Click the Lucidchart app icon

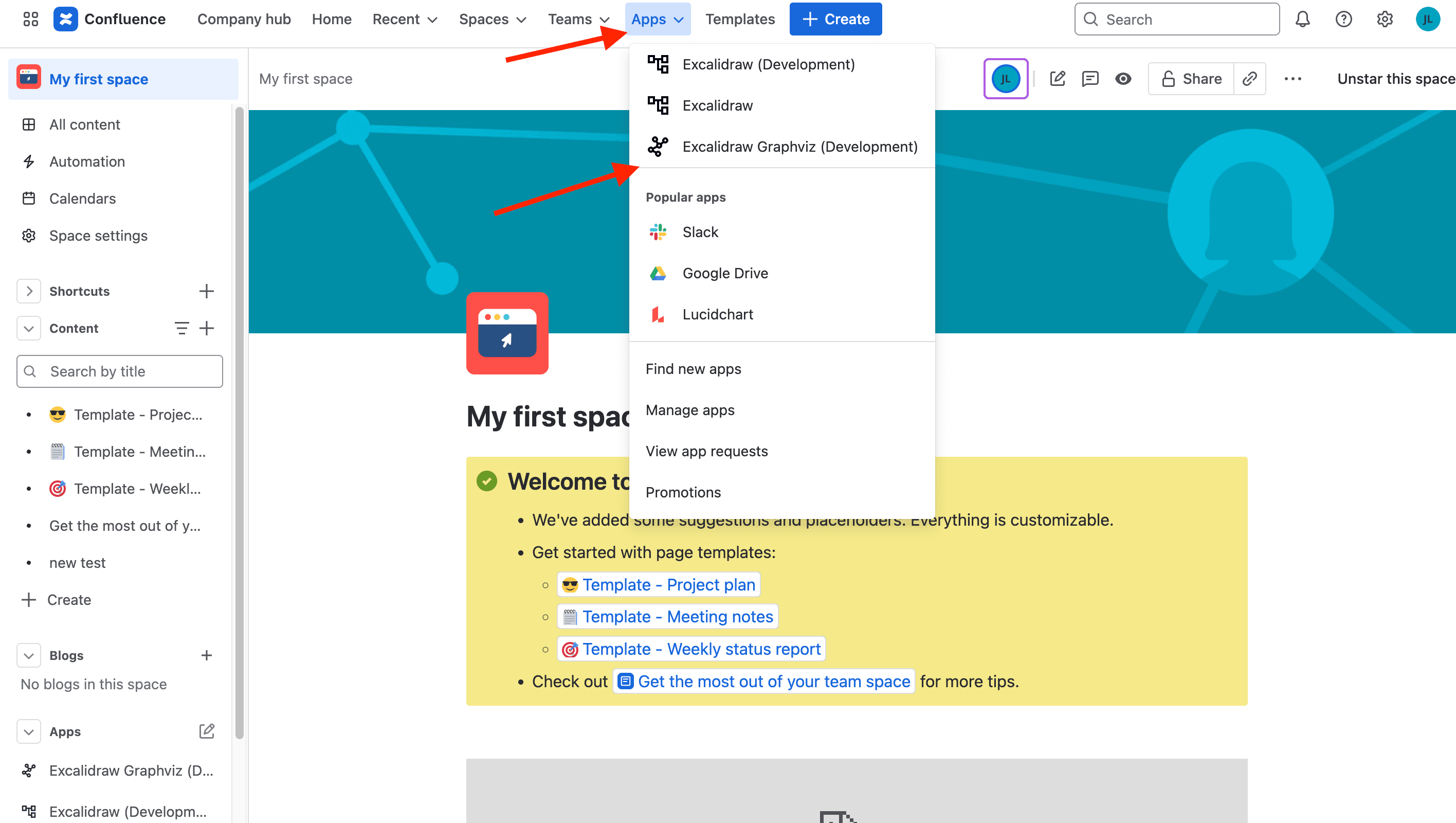[658, 314]
